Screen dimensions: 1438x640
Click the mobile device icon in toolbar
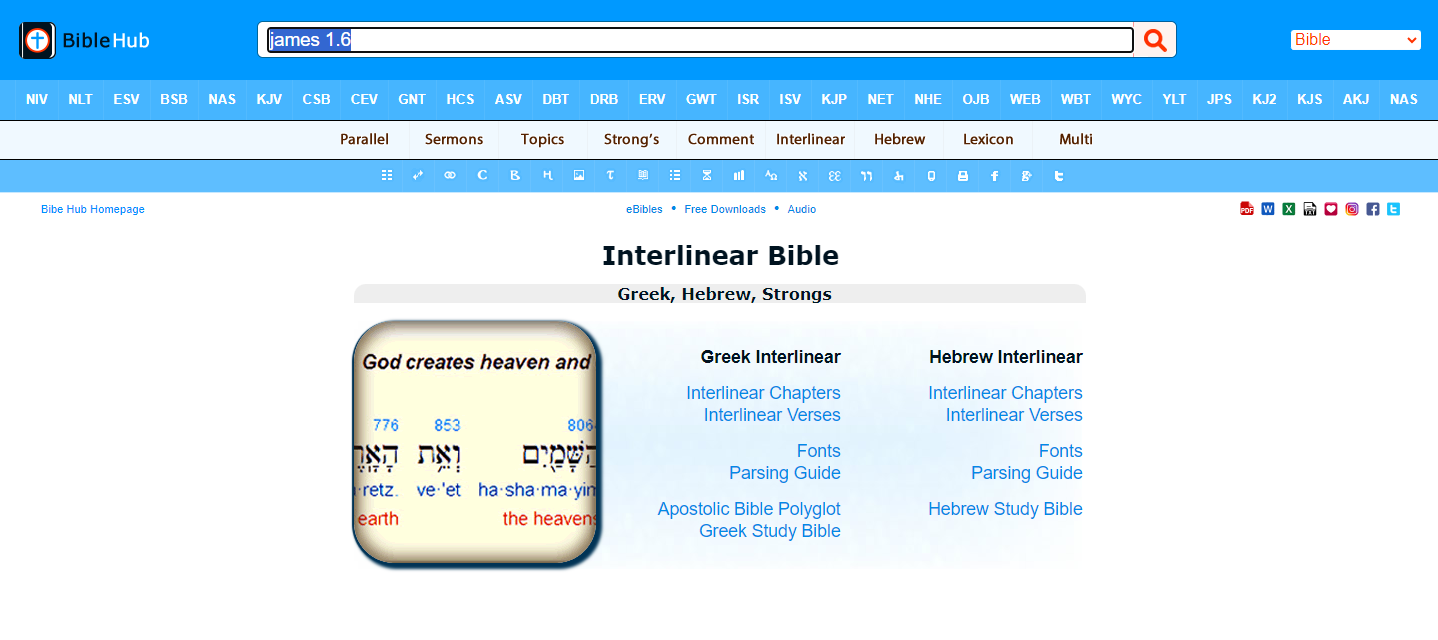(931, 175)
